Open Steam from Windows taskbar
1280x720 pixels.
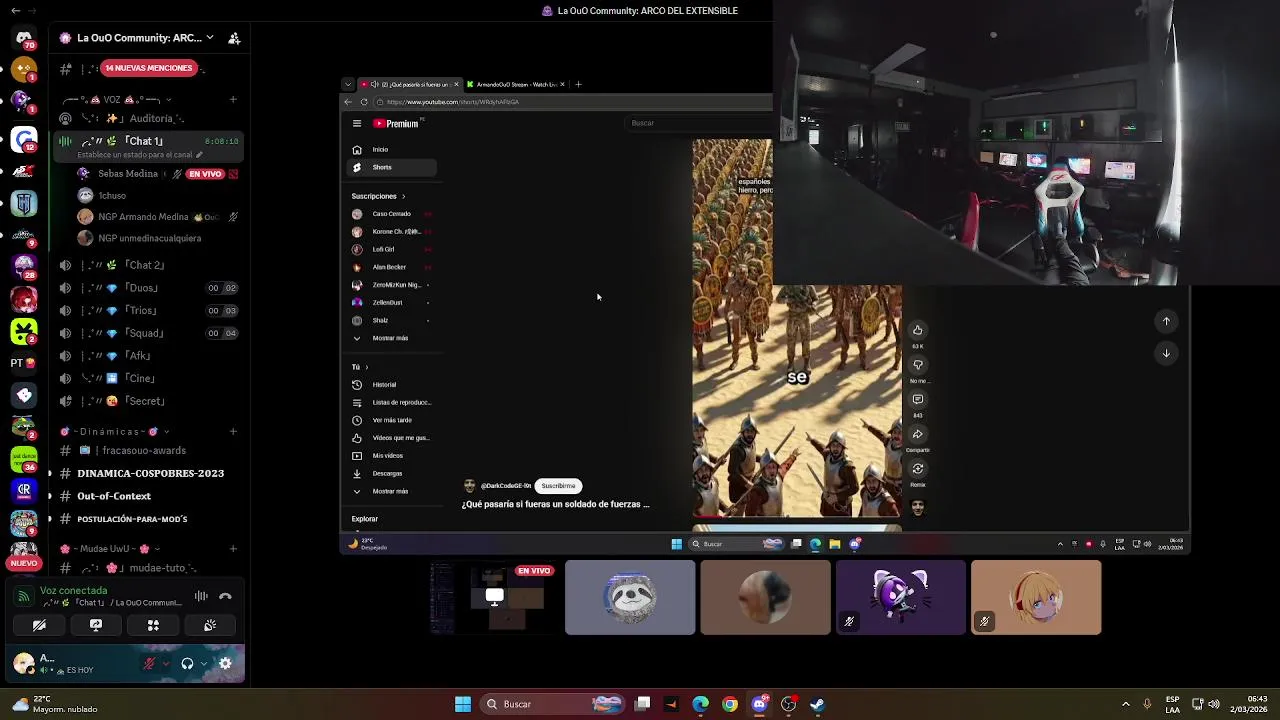[x=817, y=704]
